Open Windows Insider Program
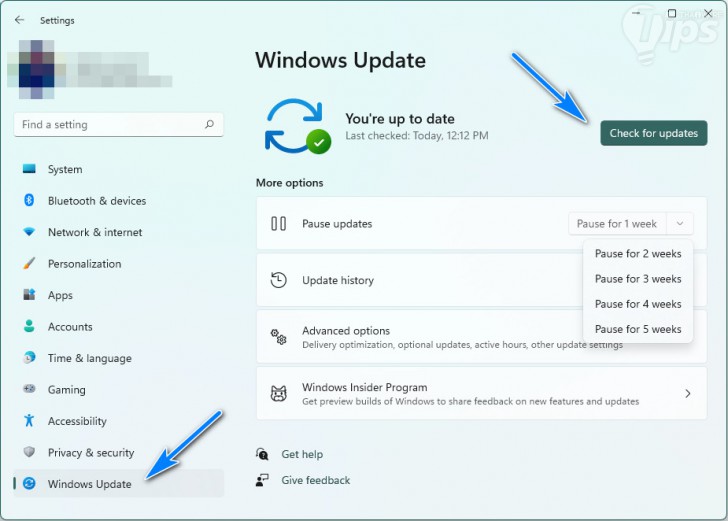The width and height of the screenshot is (728, 521). pyautogui.click(x=481, y=393)
